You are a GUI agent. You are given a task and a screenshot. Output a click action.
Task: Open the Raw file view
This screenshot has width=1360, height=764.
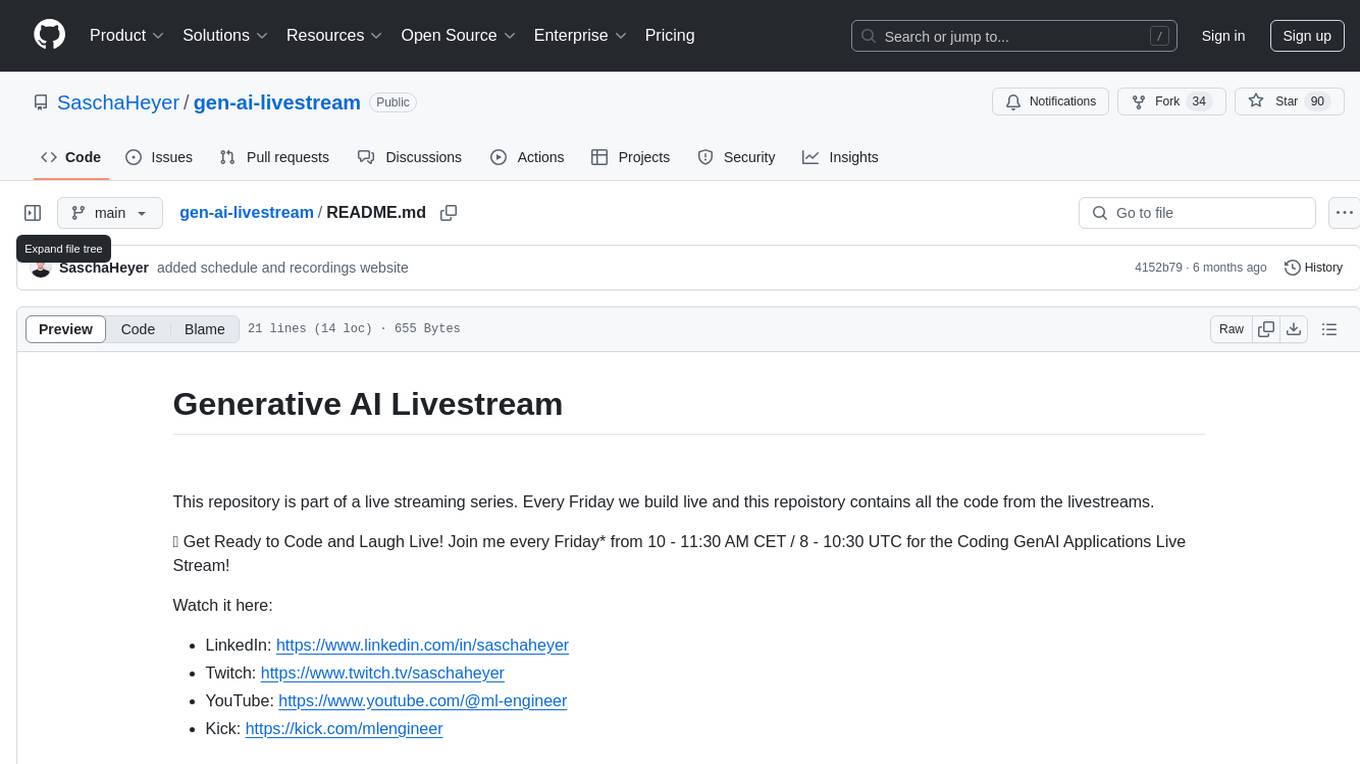pos(1231,329)
